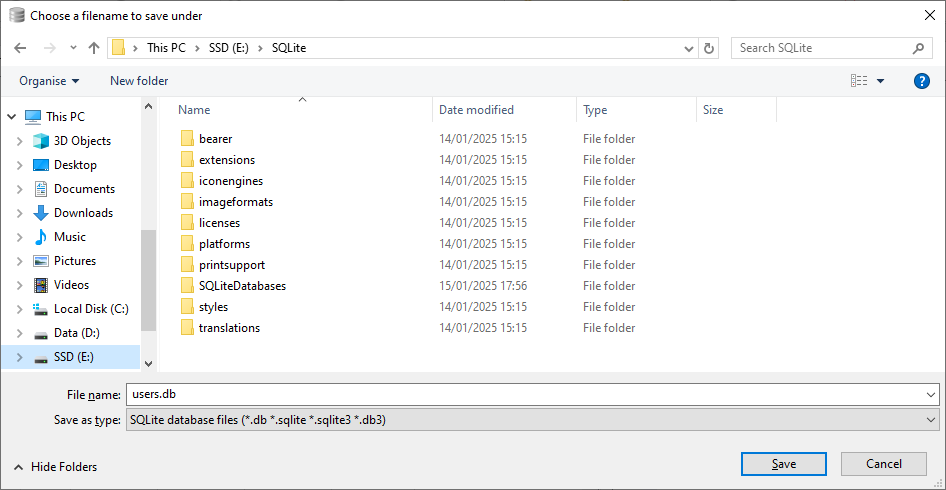Expand the SSD (E:) tree node
The height and width of the screenshot is (490, 946).
click(20, 357)
